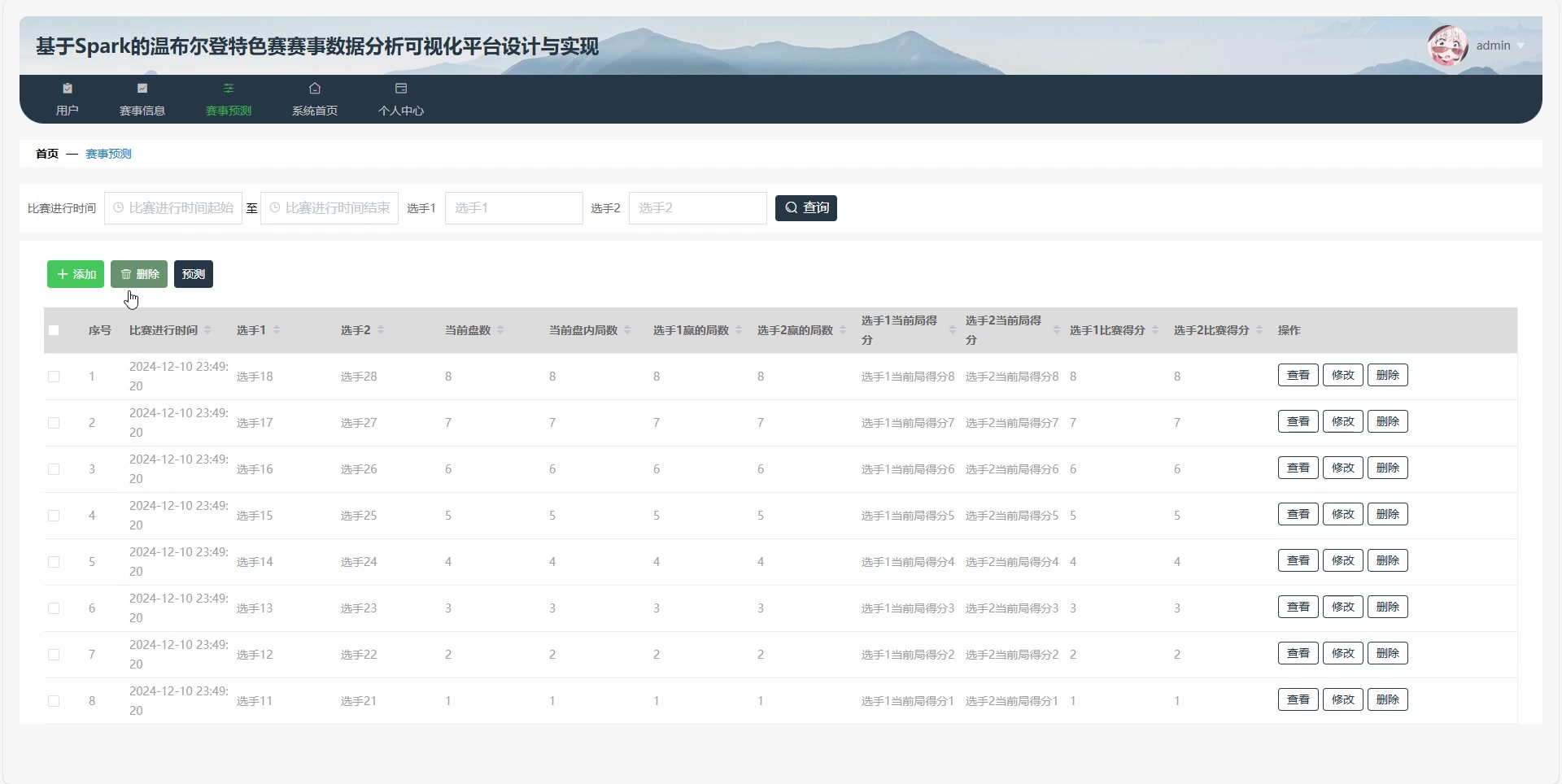Screen dimensions: 1562x784
Task: Click 查看 for the 选手13 row
Action: (x=1298, y=607)
